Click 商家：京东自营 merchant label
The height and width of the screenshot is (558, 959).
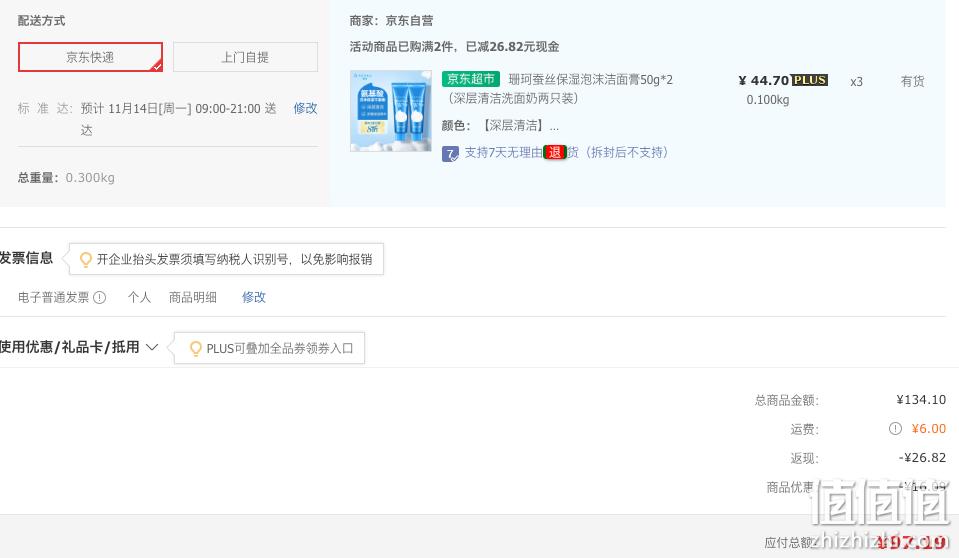(x=391, y=21)
